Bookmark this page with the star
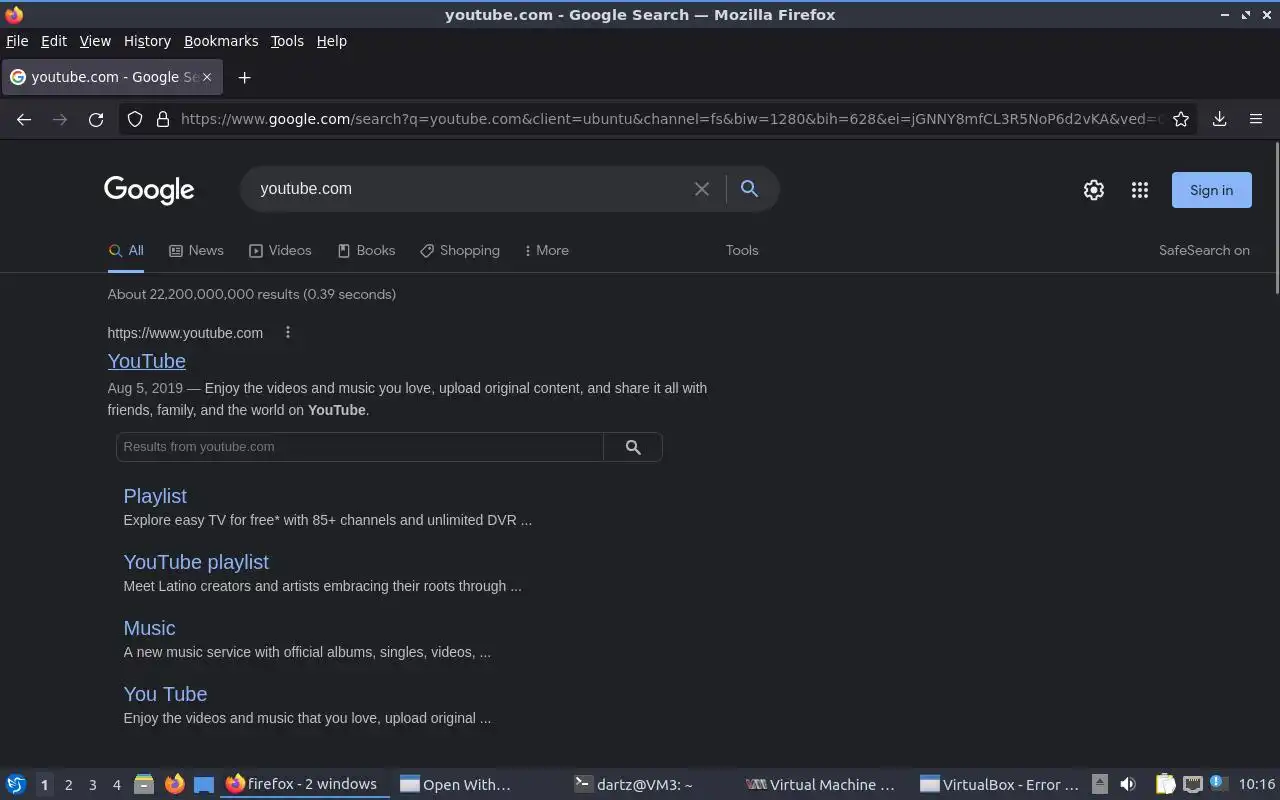The image size is (1280, 800). coord(1181,119)
